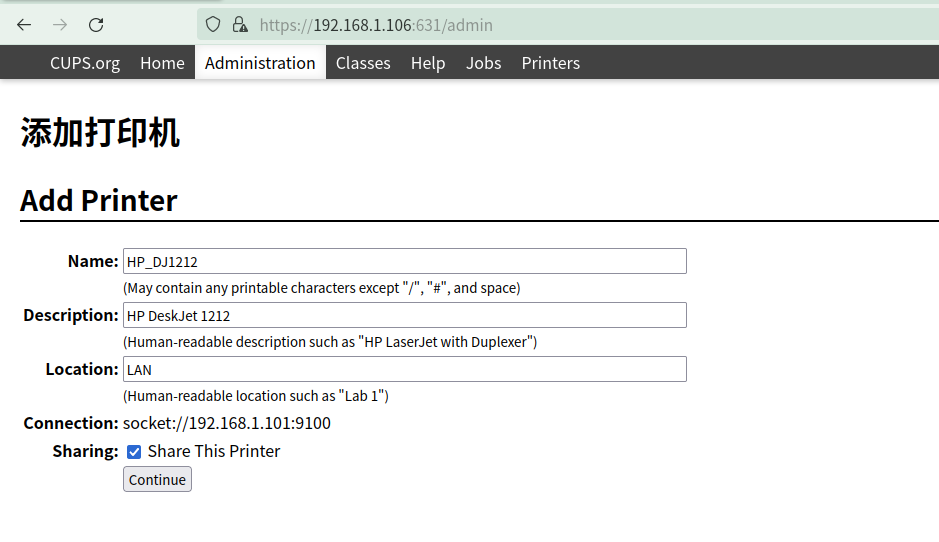This screenshot has height=542, width=939.
Task: Reload the current page
Action: 96,25
